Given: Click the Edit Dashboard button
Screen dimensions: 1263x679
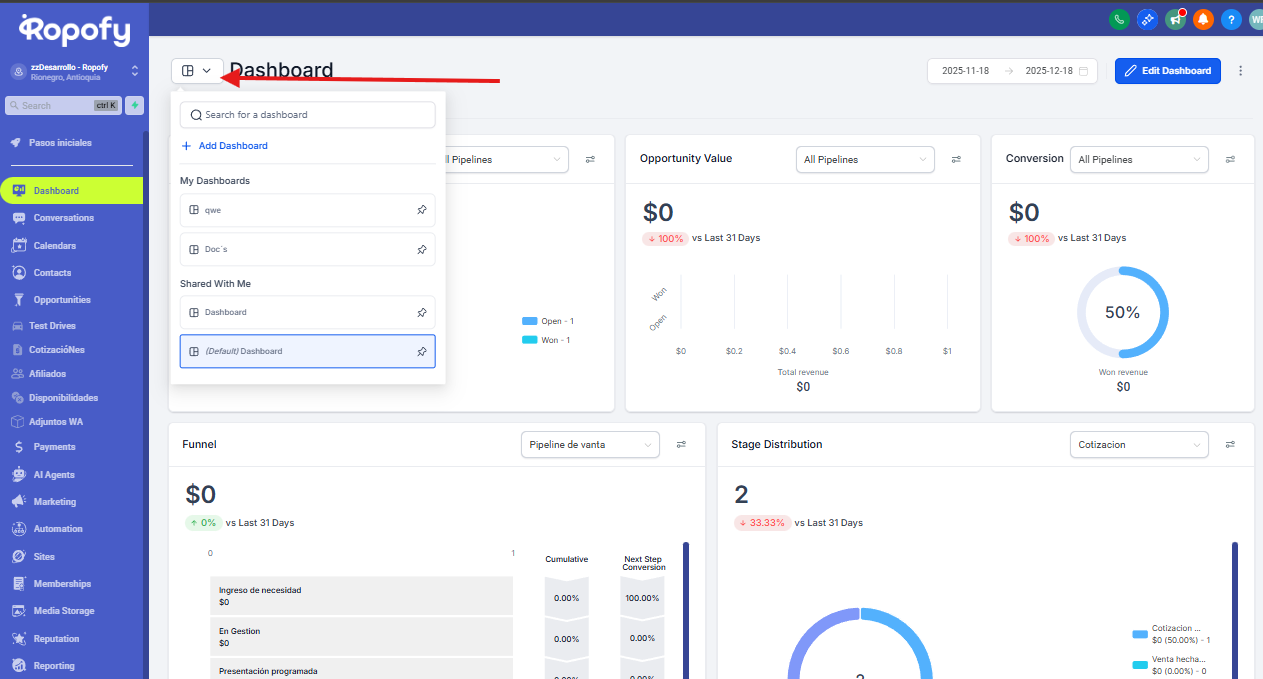Looking at the screenshot, I should click(1167, 71).
